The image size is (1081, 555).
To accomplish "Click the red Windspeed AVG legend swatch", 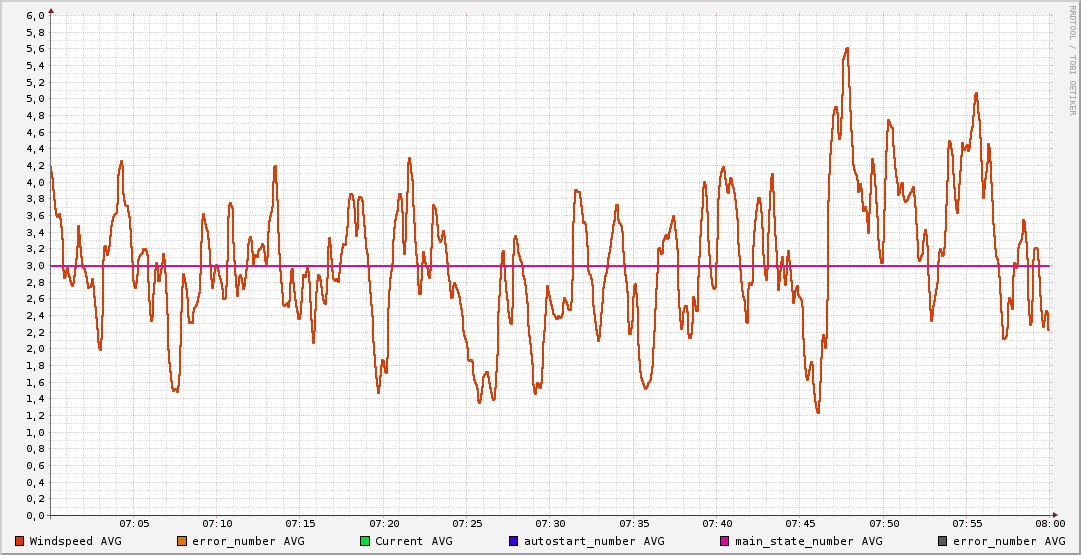I will 20,541.
